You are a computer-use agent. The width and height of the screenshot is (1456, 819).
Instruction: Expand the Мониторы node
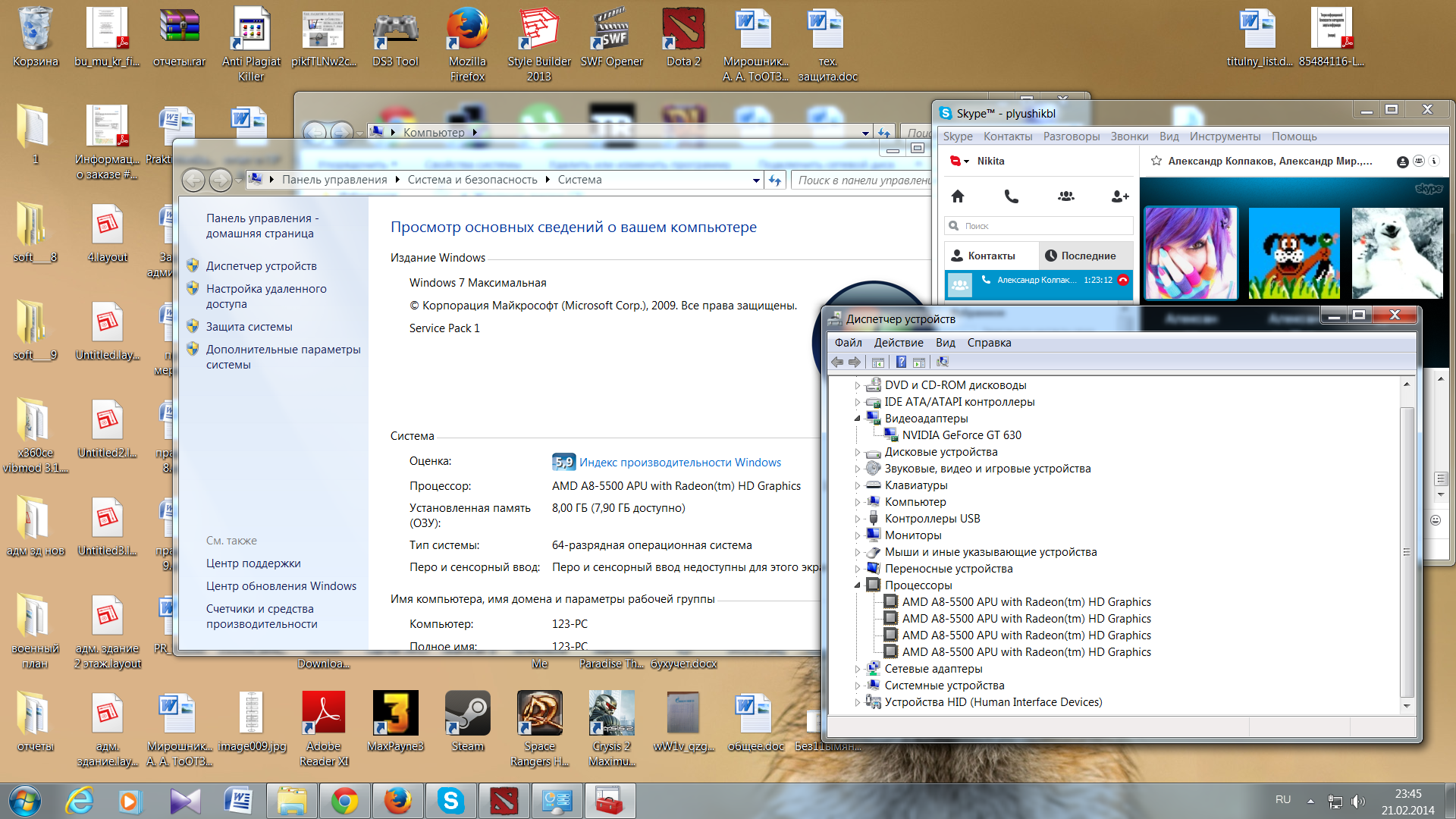858,535
